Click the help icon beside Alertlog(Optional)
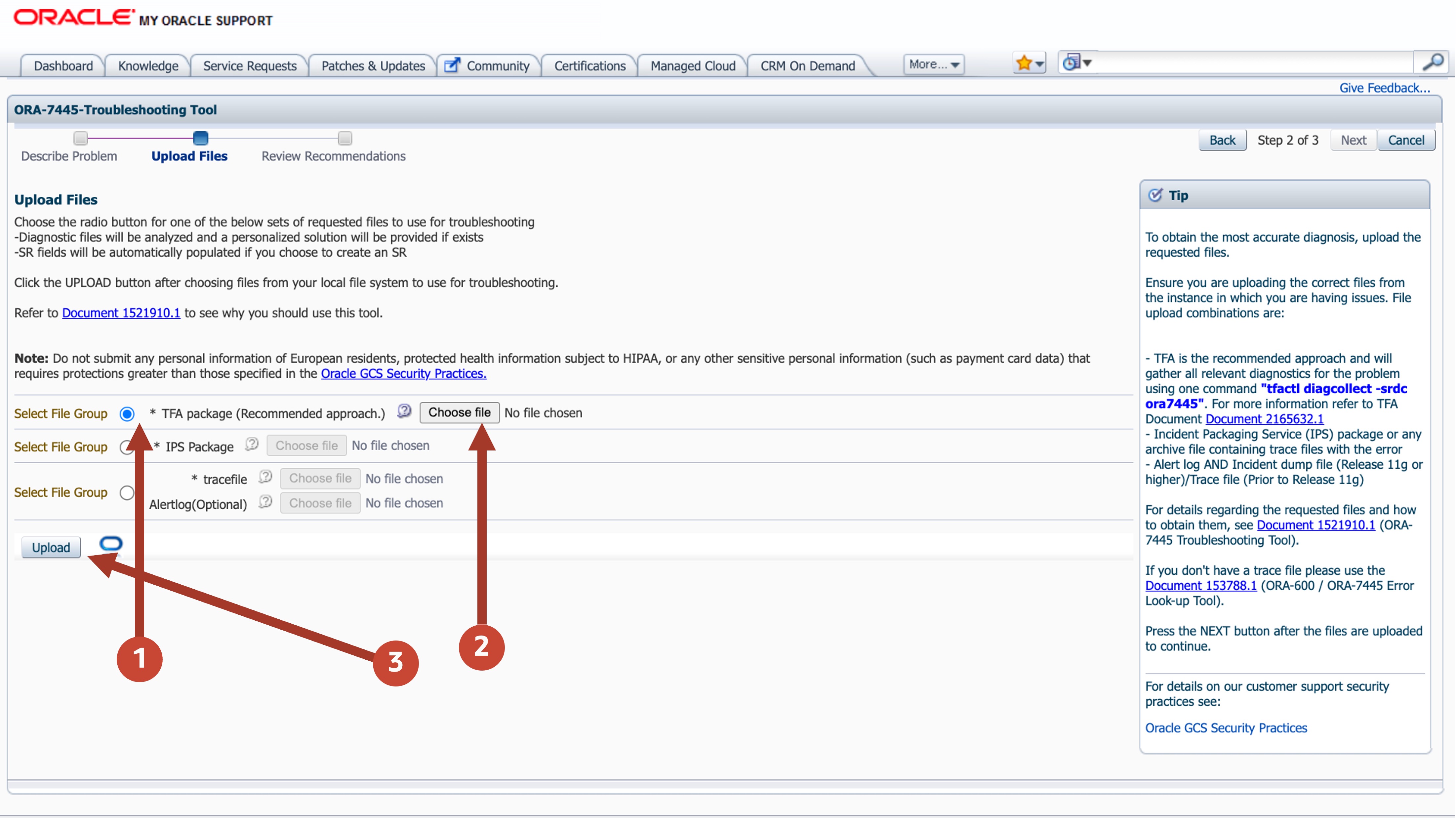Viewport: 1456px width, 818px height. (x=264, y=502)
